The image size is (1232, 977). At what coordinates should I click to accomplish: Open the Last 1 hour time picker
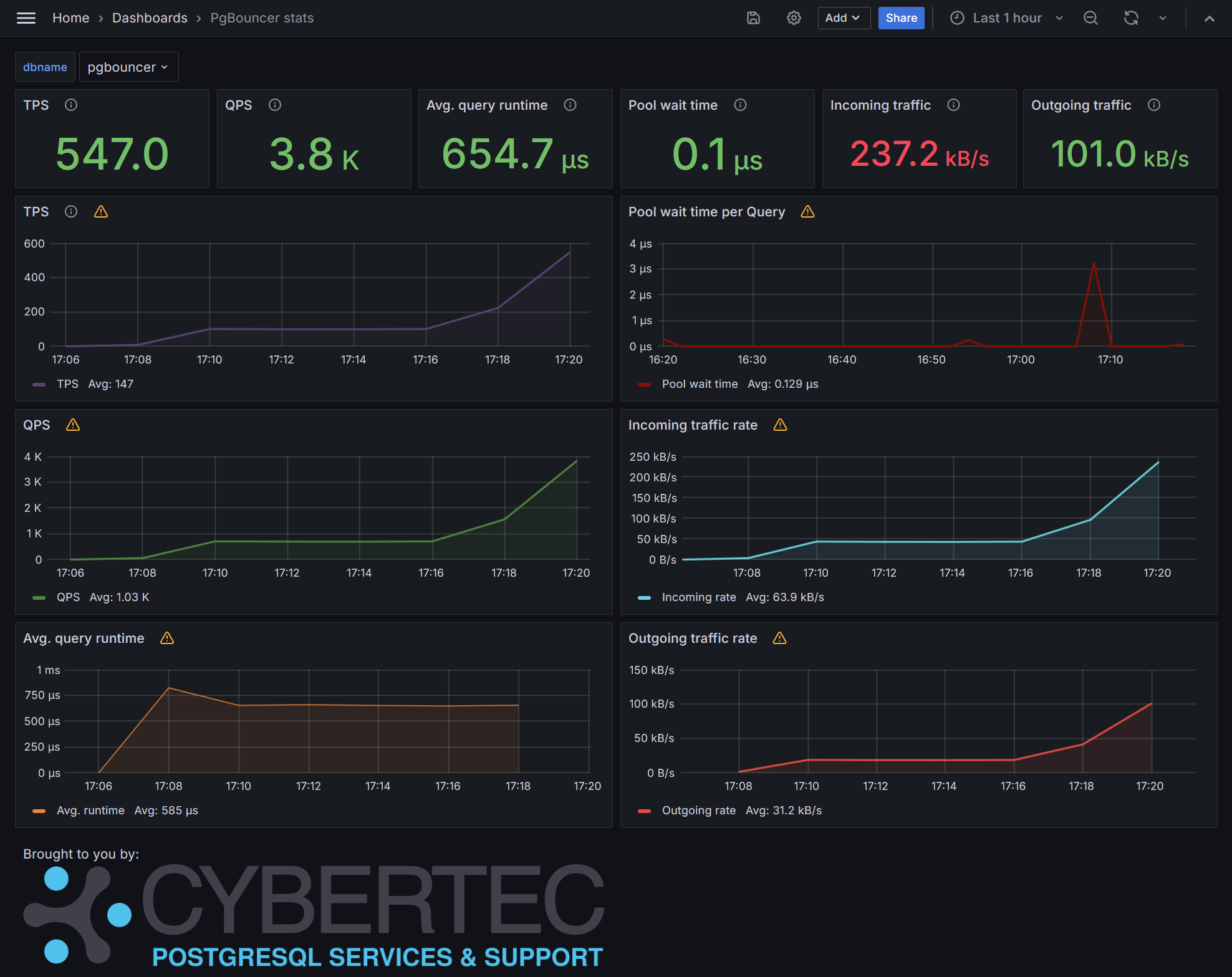1006,18
